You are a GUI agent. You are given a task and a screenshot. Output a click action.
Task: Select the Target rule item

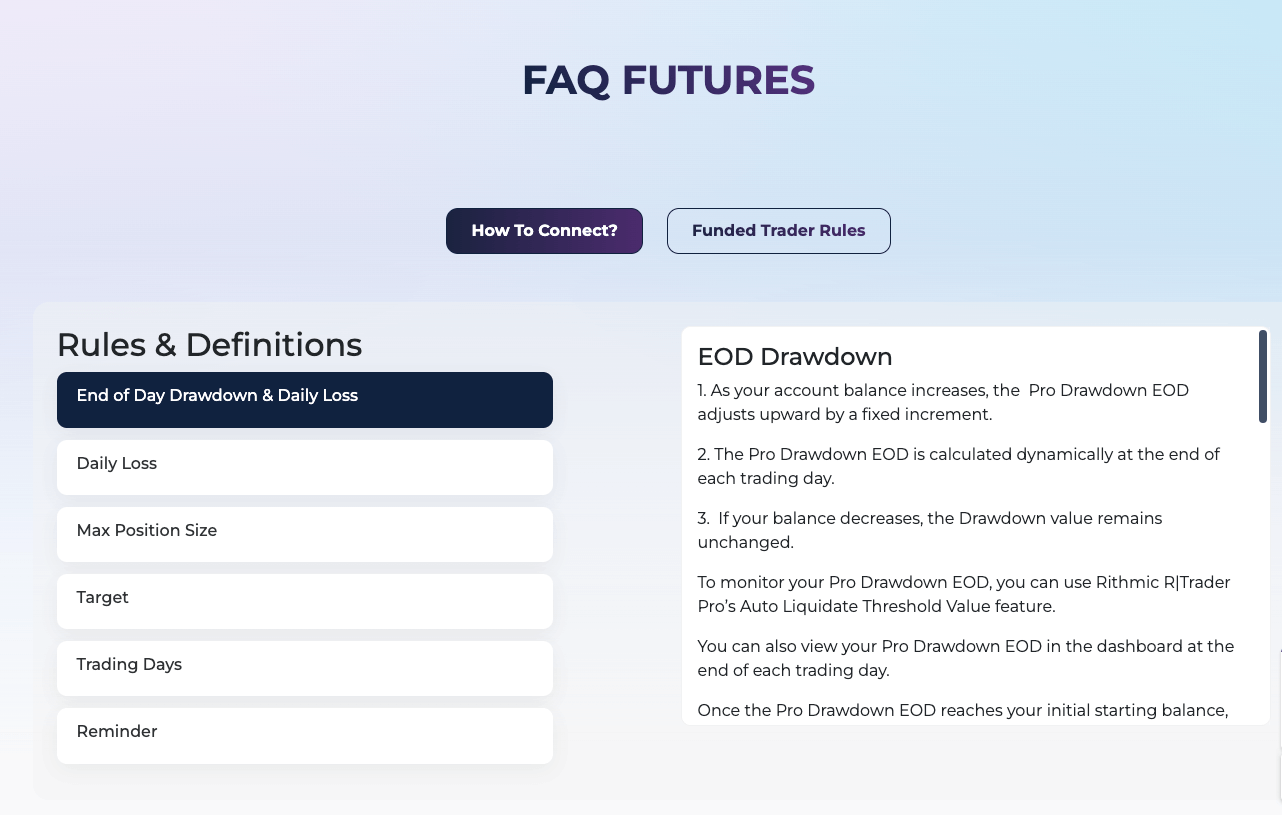pos(305,600)
